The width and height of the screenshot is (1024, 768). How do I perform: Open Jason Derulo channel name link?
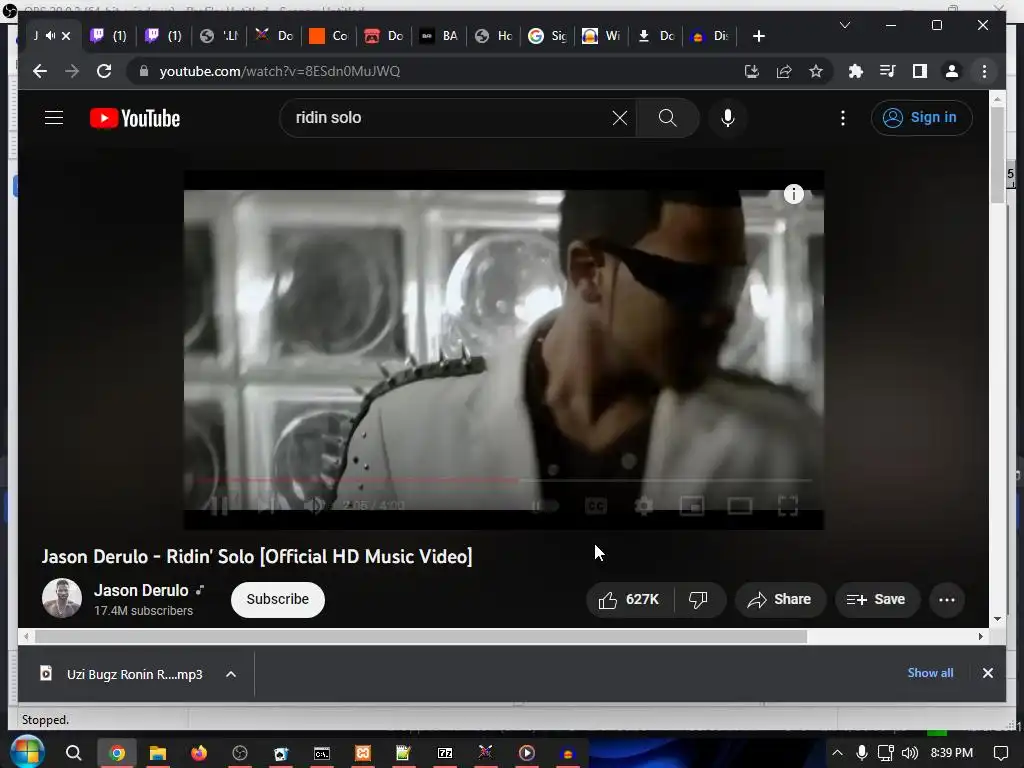coord(141,590)
